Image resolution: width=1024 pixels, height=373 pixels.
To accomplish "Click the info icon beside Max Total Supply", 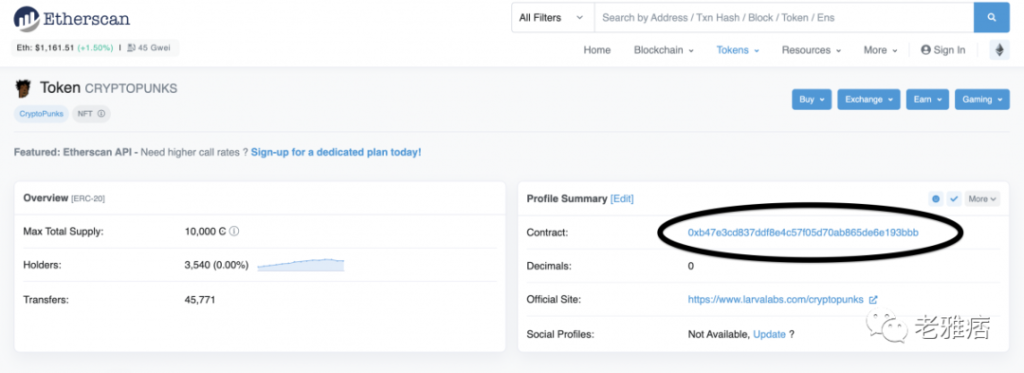I will click(234, 231).
